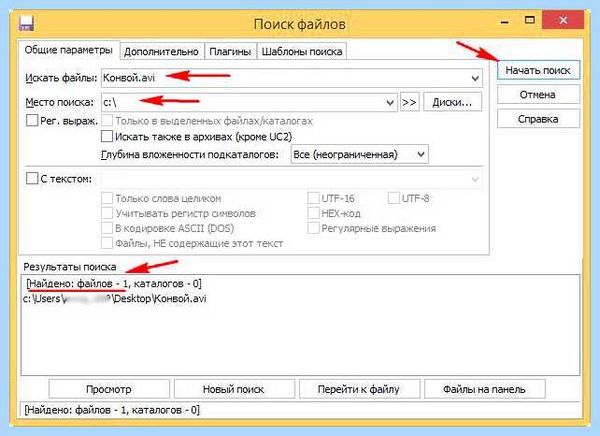600x436 pixels.
Task: Maximize the Поиск файлов window
Action: click(x=530, y=20)
